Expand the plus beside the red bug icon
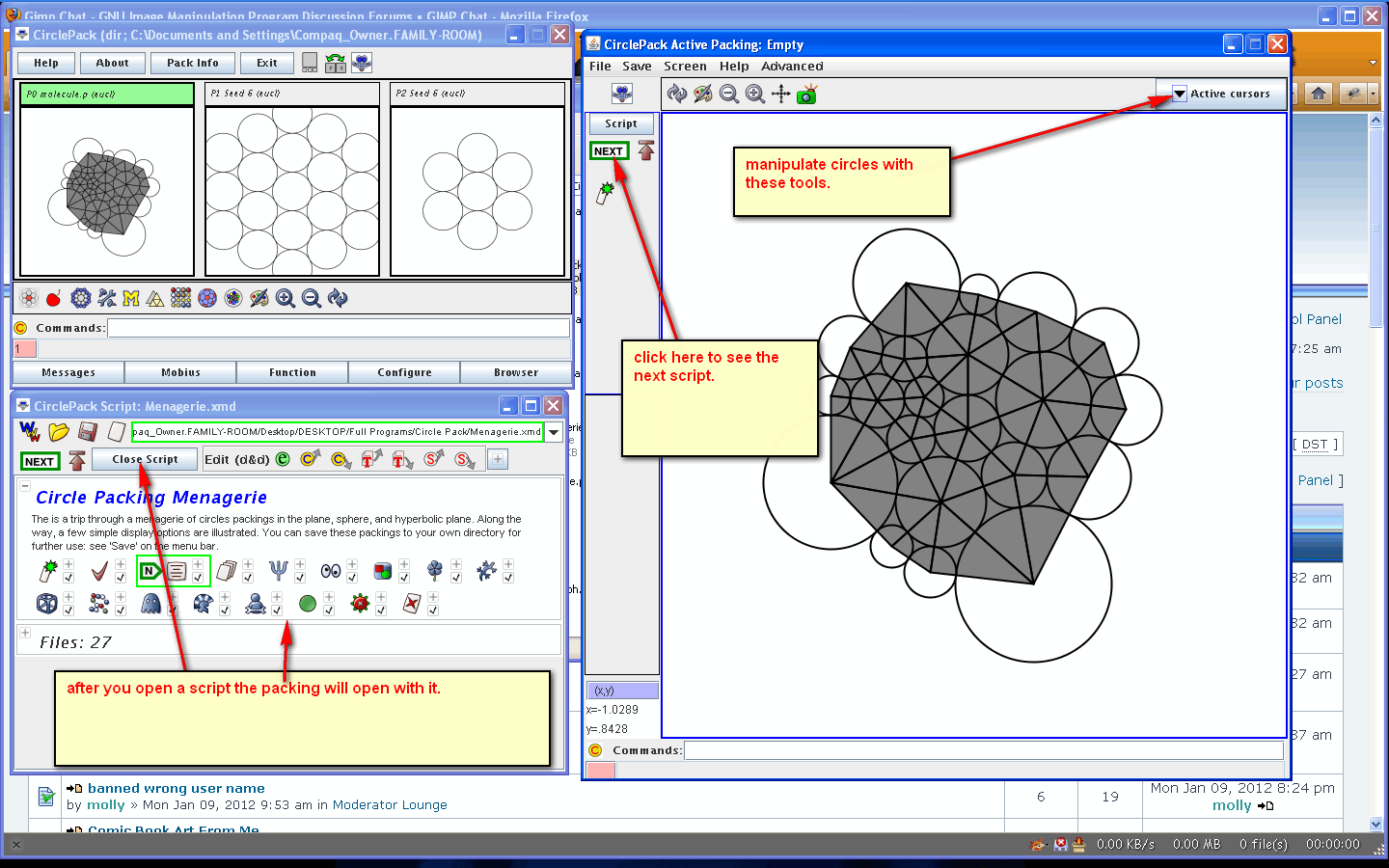 click(381, 597)
